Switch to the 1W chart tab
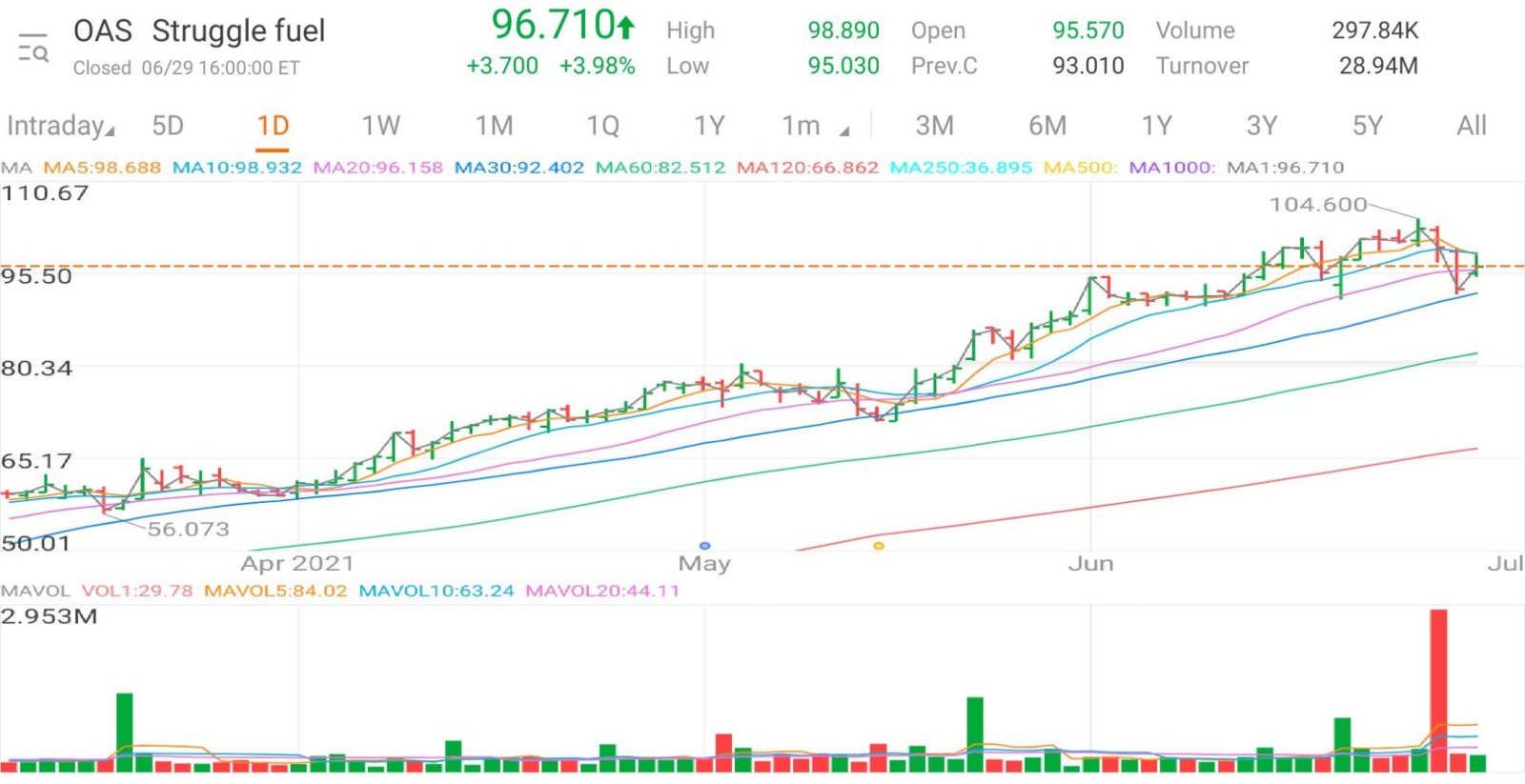The image size is (1525, 784). coord(380,126)
